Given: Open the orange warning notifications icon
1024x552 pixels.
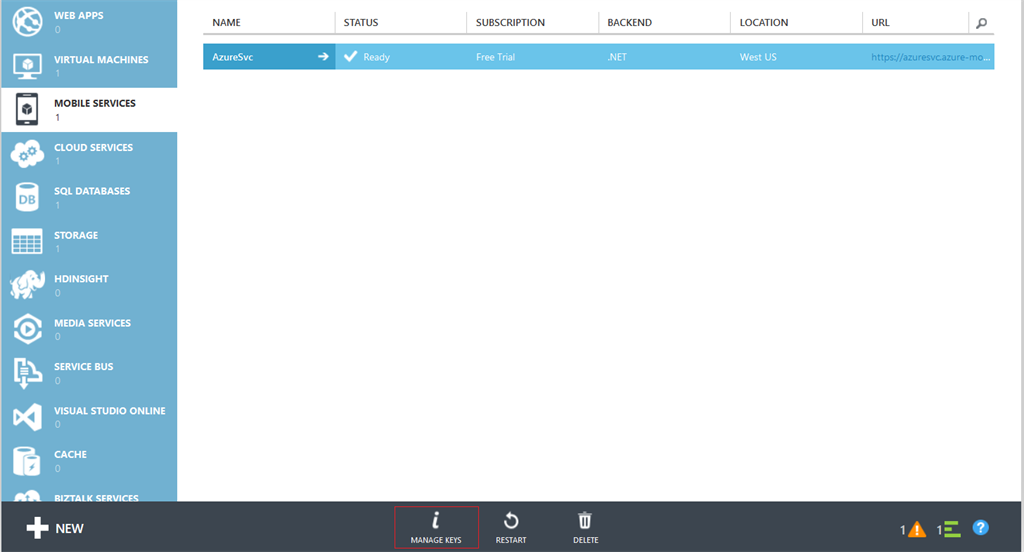Looking at the screenshot, I should [x=917, y=529].
